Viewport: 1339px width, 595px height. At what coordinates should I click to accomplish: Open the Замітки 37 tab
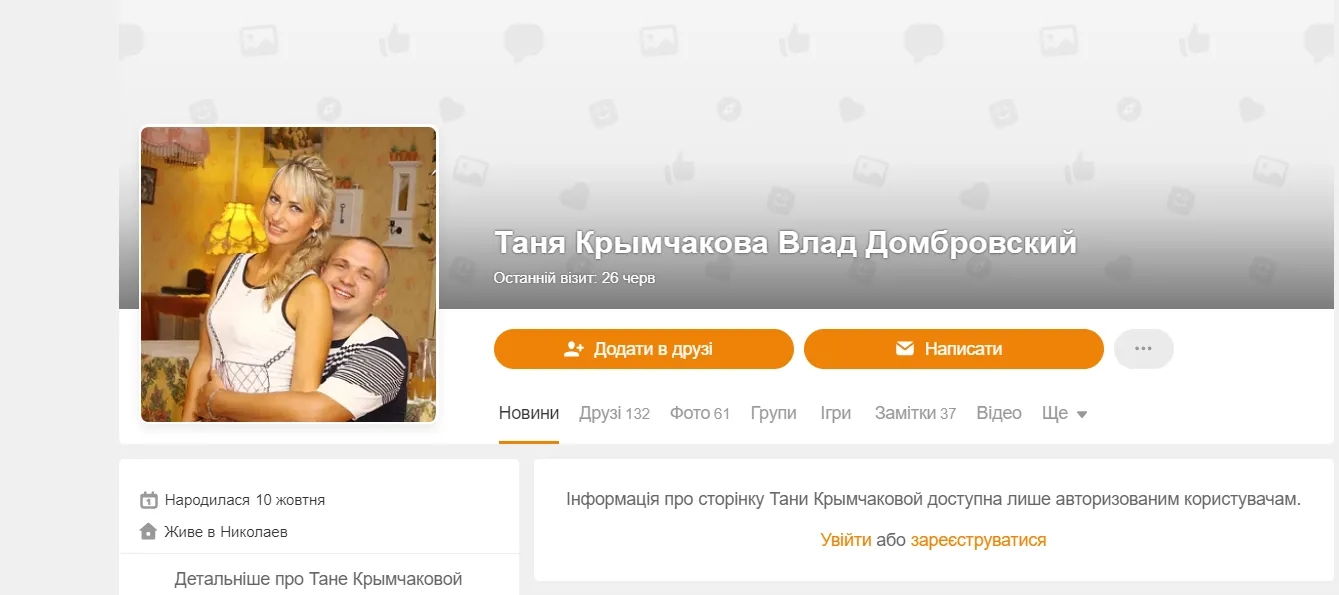click(915, 413)
